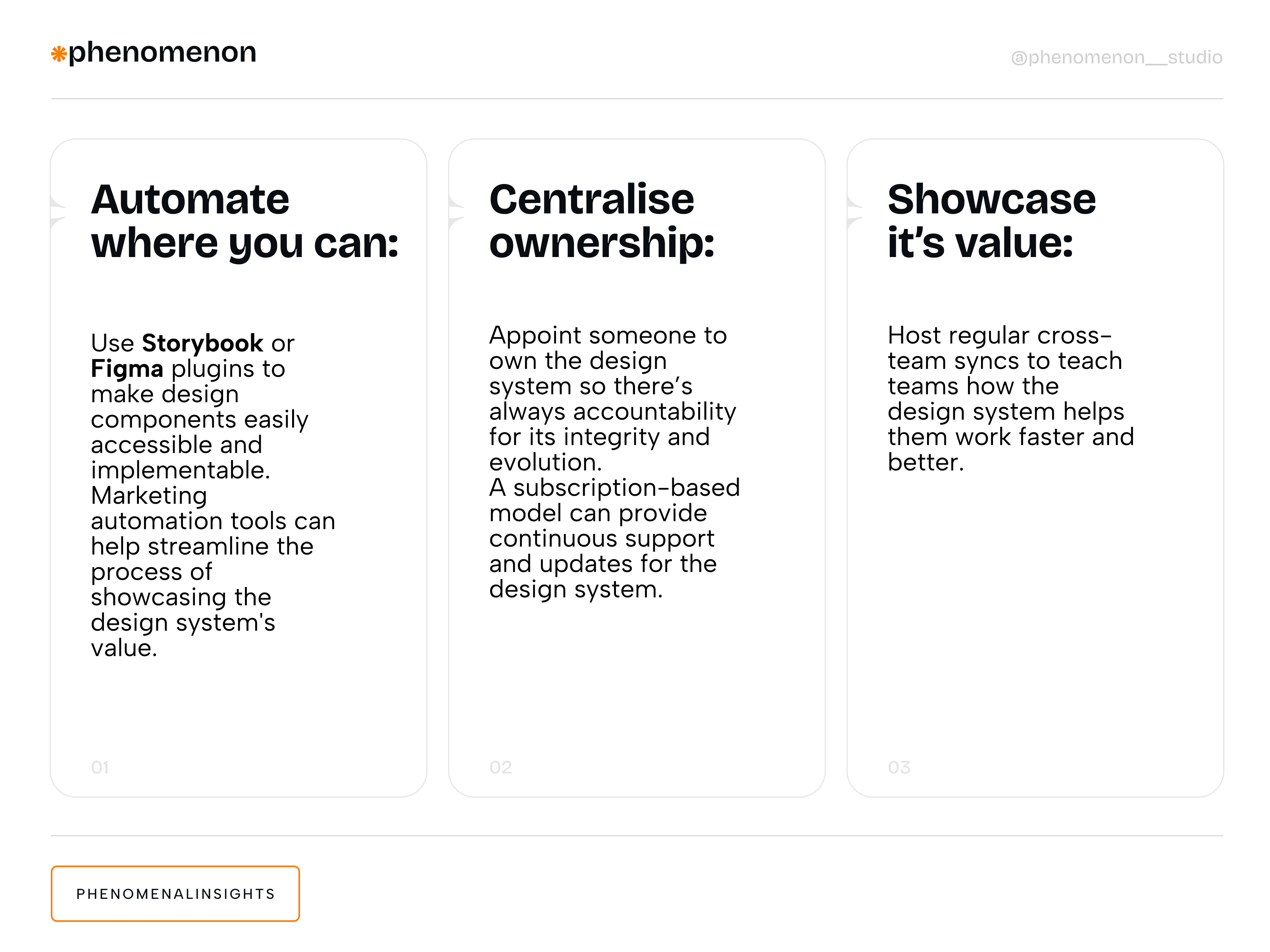Open the @phenomenon__studio handle
Image resolution: width=1270 pixels, height=952 pixels.
click(x=1116, y=57)
